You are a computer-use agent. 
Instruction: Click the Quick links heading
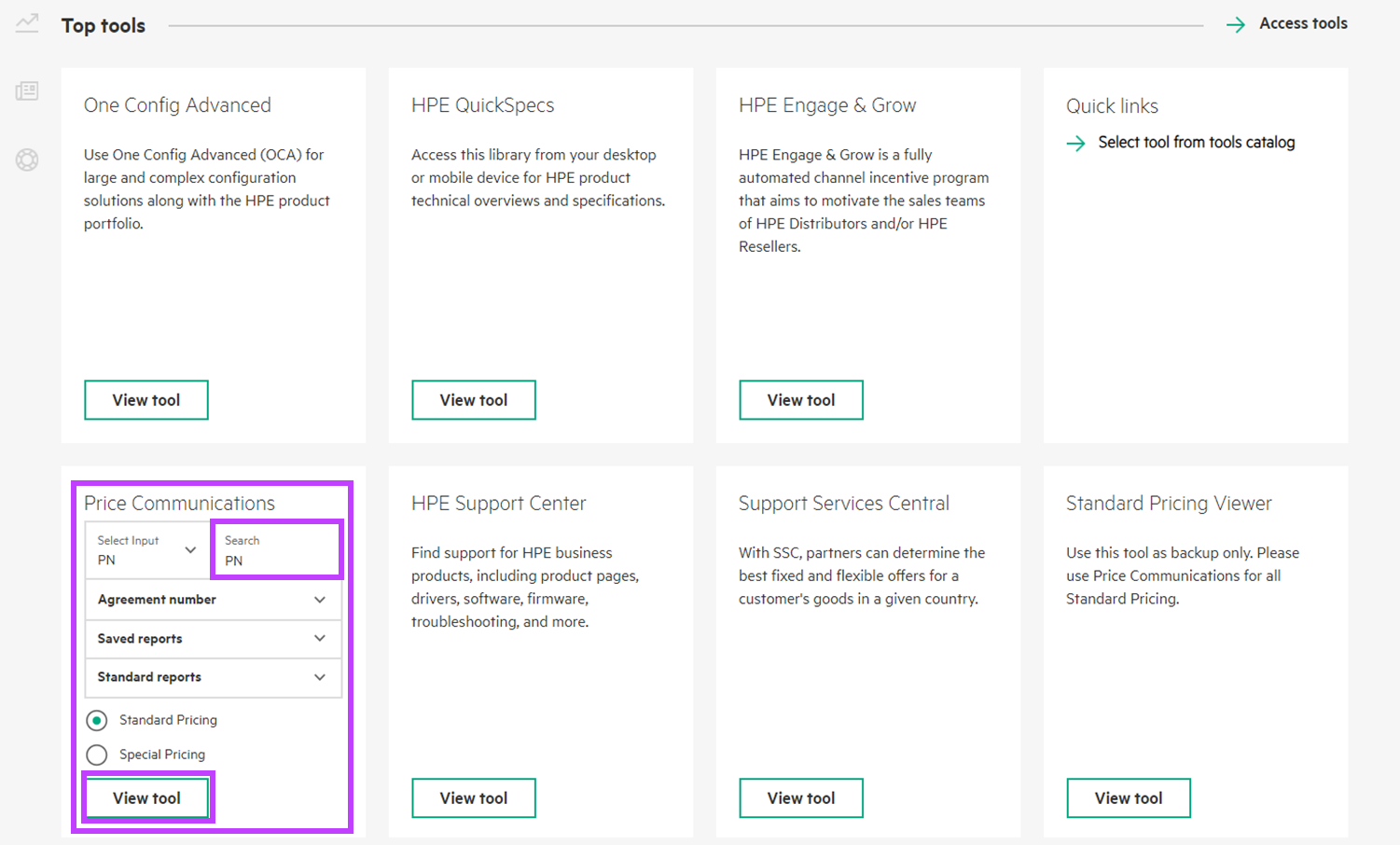click(1112, 106)
